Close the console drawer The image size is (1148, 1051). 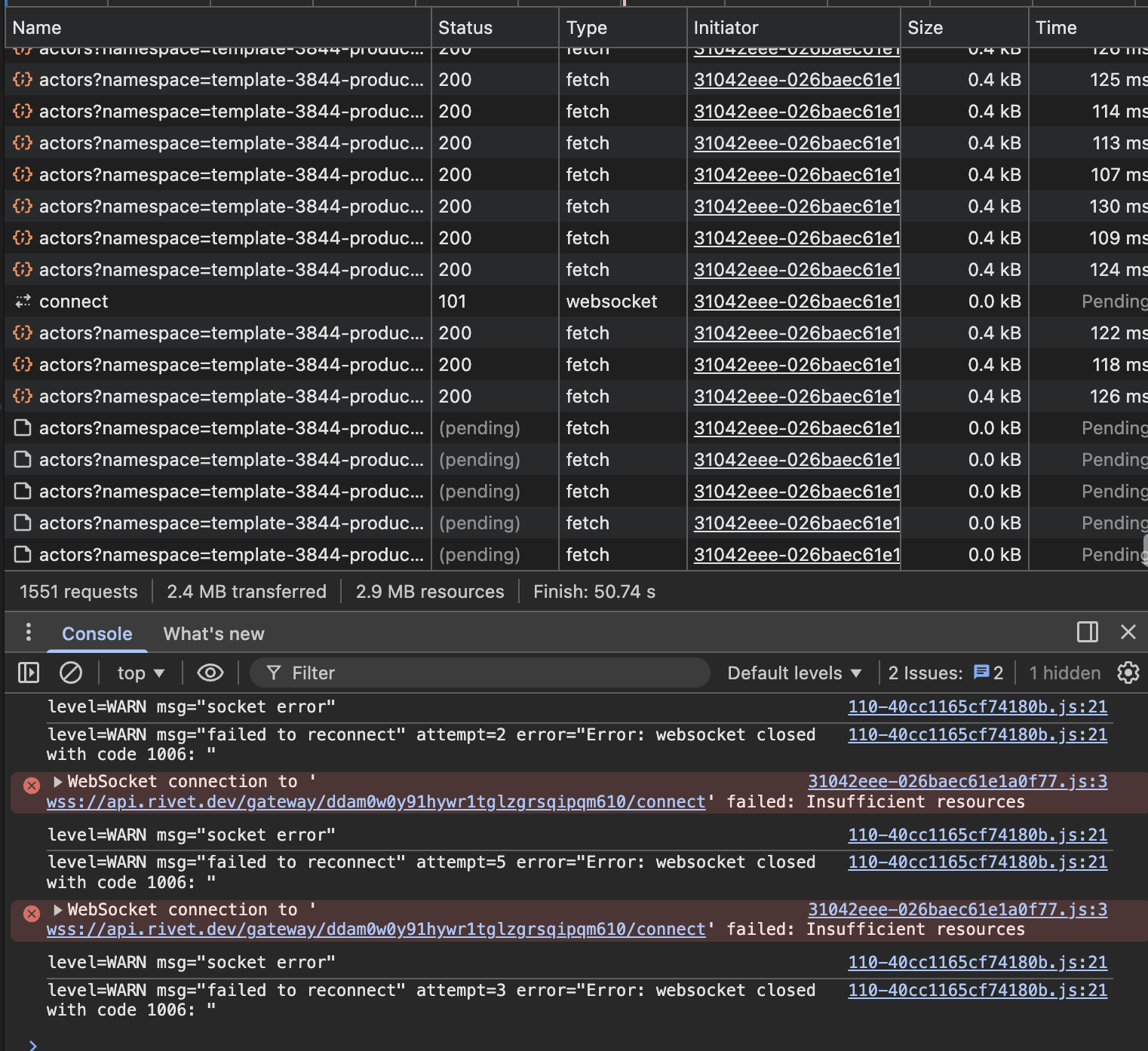click(1128, 633)
